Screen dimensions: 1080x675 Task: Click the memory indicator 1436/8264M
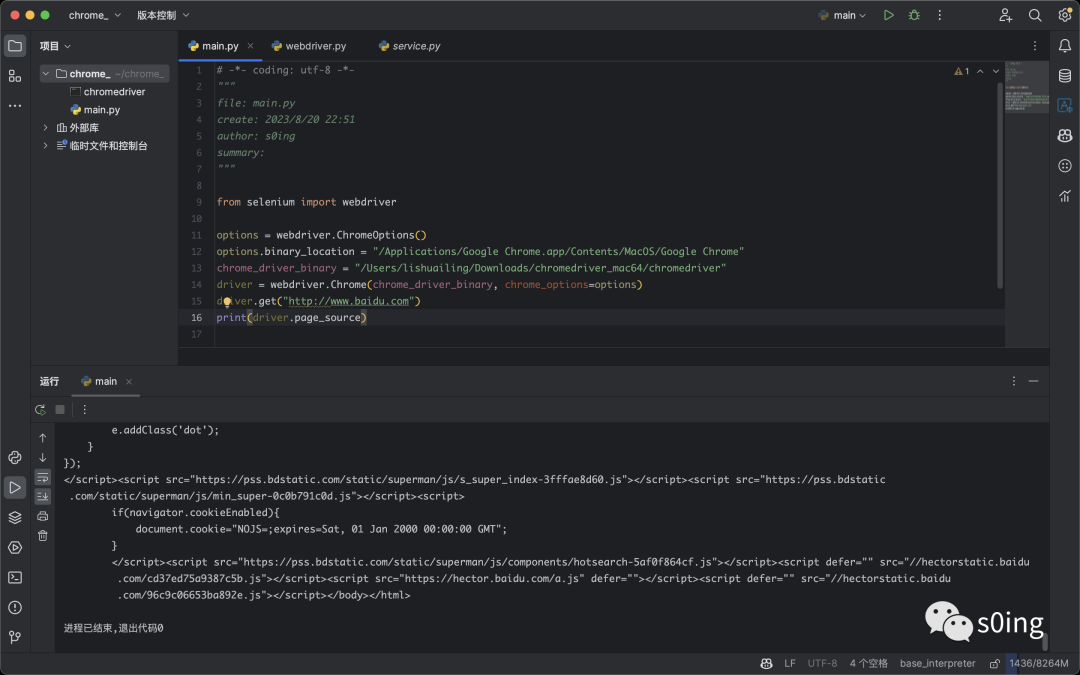[x=1039, y=663]
